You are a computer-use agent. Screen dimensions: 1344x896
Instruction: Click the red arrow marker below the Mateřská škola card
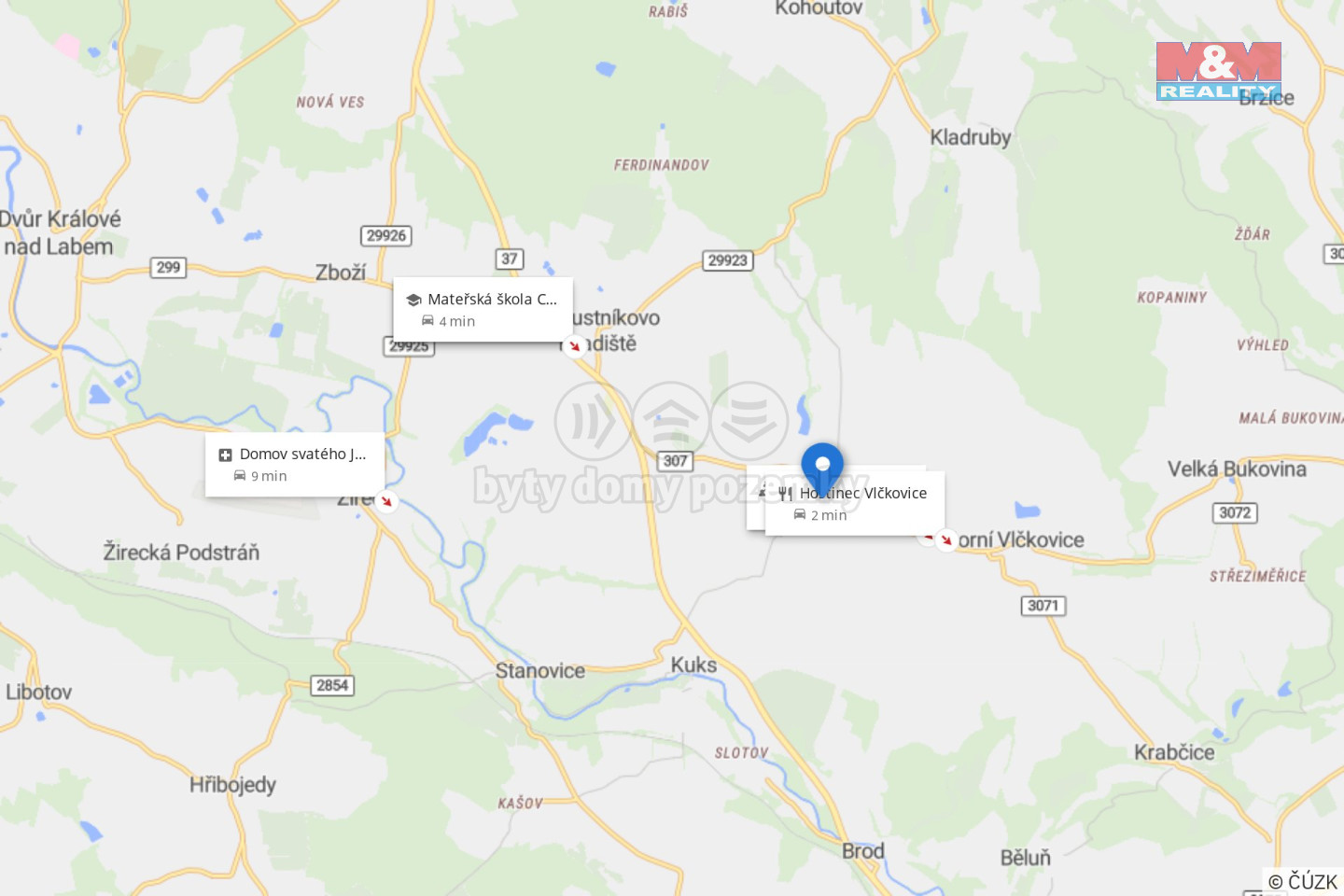[575, 346]
